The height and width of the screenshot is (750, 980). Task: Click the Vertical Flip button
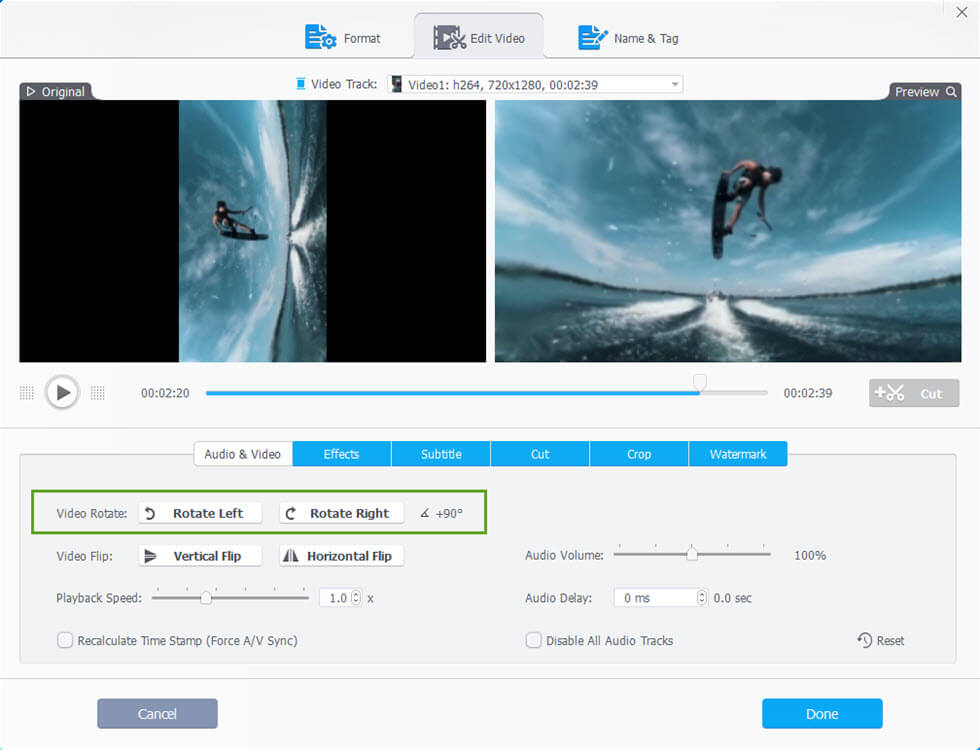pyautogui.click(x=200, y=556)
